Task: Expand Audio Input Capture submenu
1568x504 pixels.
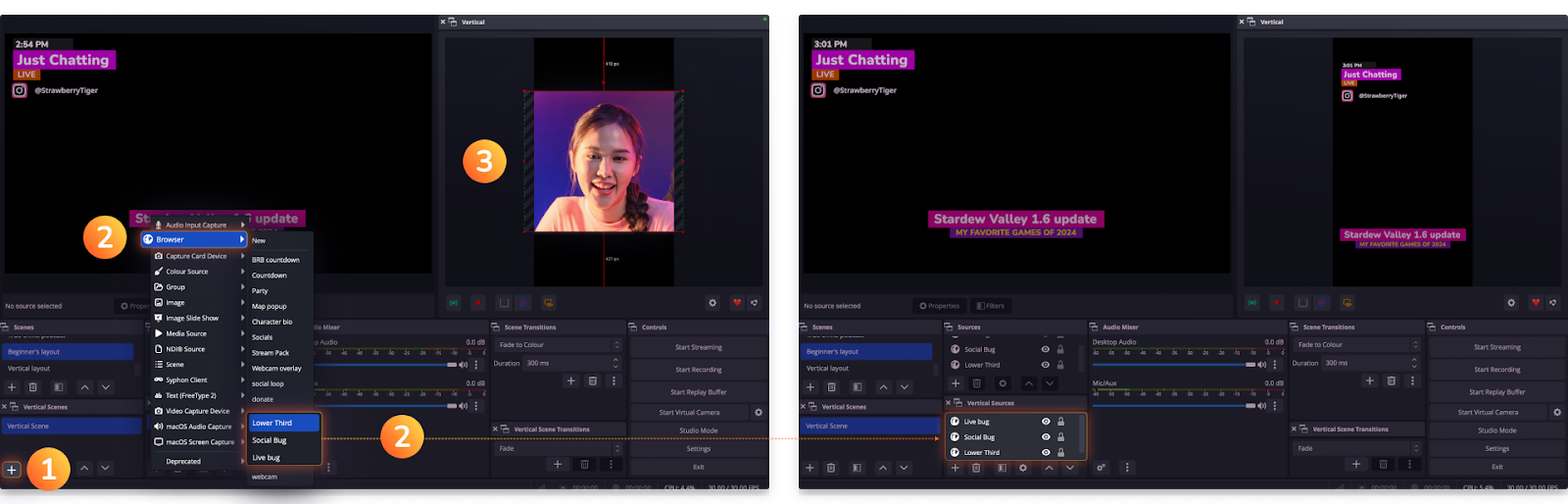Action: coord(197,225)
